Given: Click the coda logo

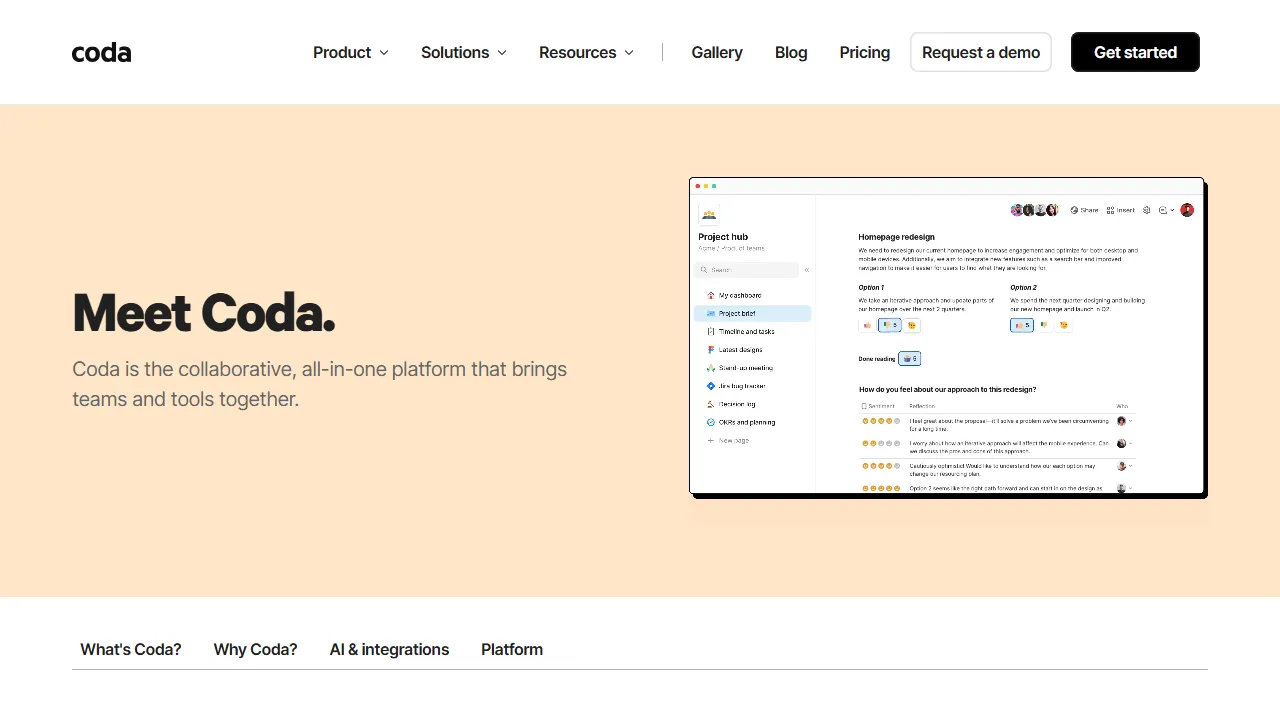Looking at the screenshot, I should pyautogui.click(x=101, y=53).
